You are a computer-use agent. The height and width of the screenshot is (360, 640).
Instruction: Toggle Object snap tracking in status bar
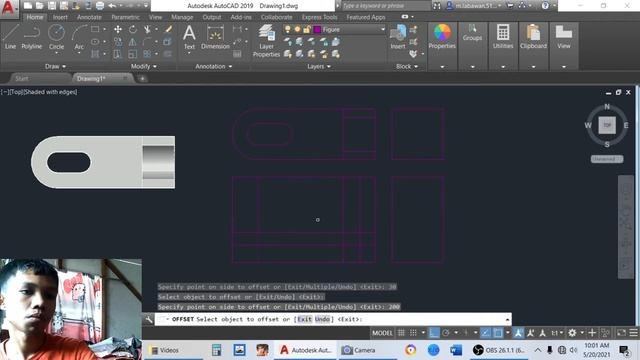[x=485, y=333]
